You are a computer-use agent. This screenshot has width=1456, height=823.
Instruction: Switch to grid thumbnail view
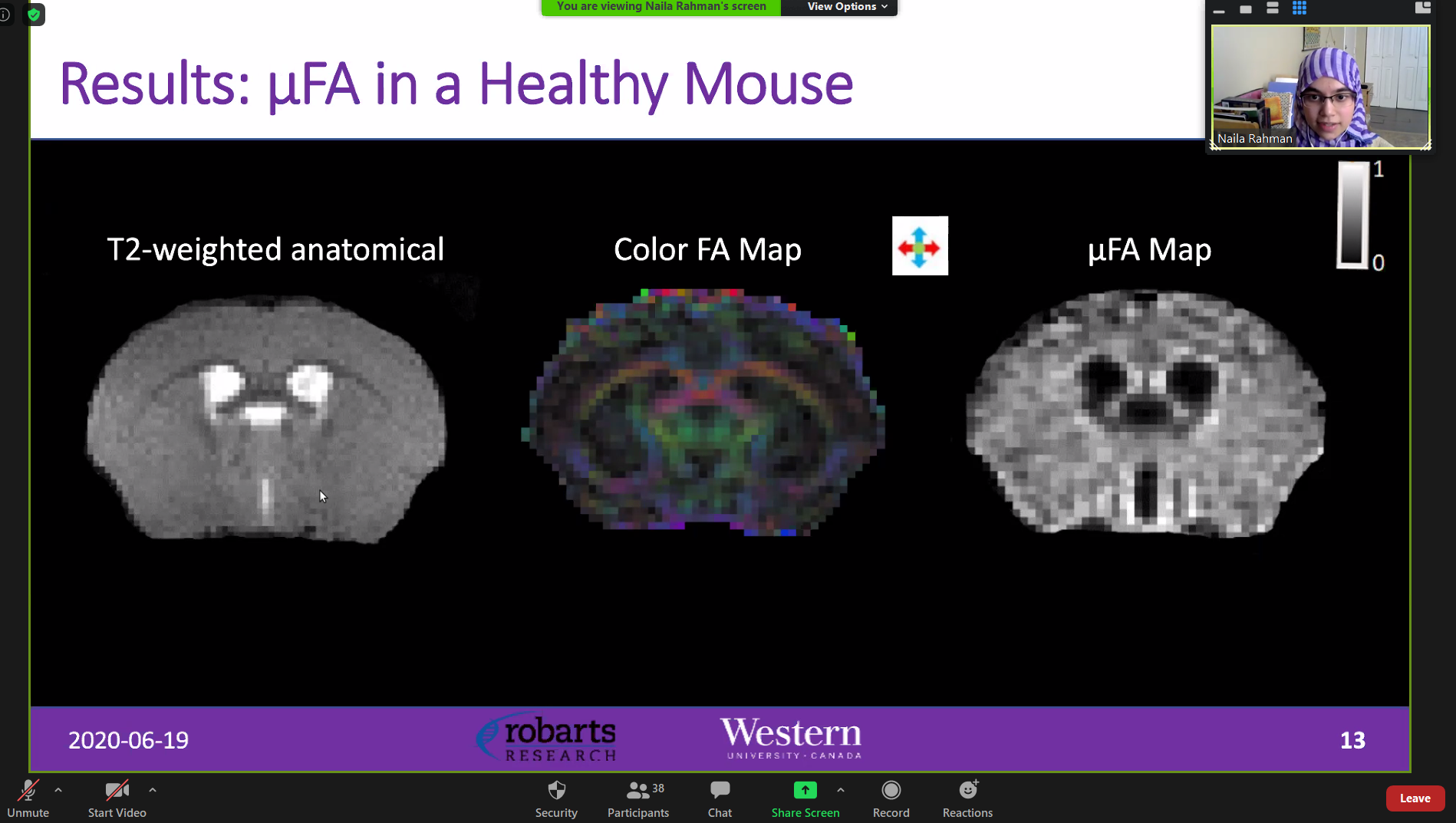tap(1300, 8)
